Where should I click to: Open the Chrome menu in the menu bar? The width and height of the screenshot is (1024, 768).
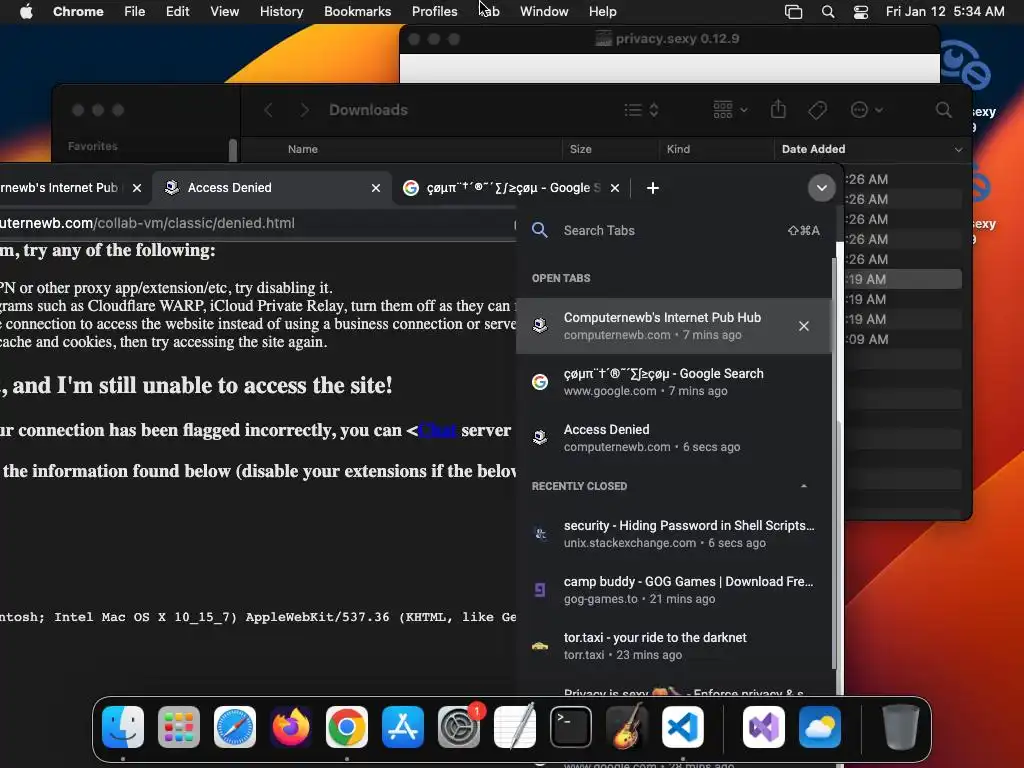click(x=78, y=11)
